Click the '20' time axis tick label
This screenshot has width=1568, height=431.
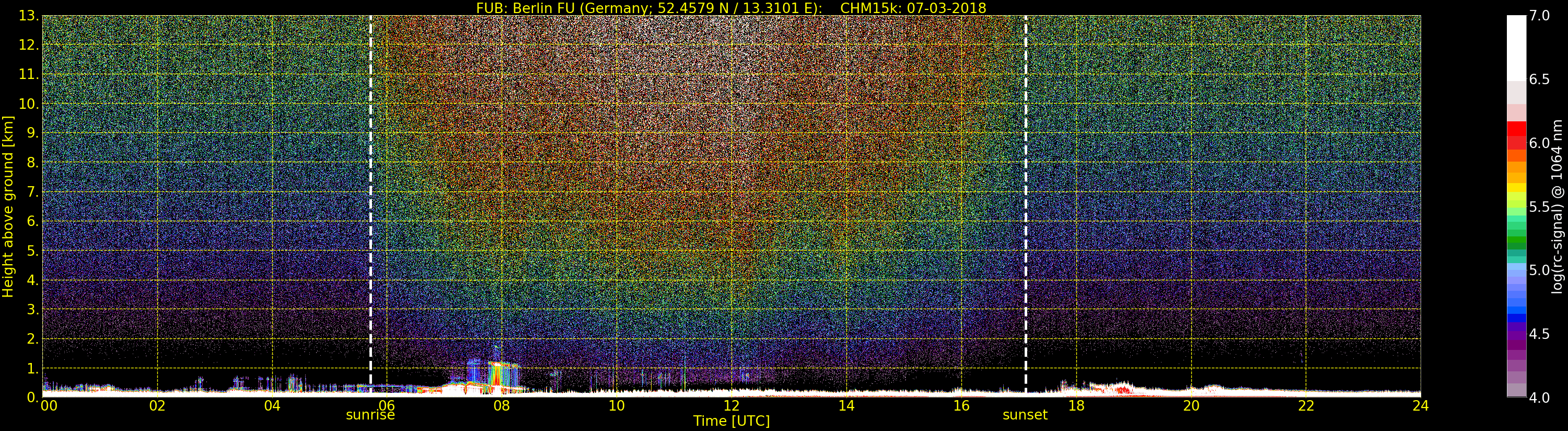(x=1191, y=405)
